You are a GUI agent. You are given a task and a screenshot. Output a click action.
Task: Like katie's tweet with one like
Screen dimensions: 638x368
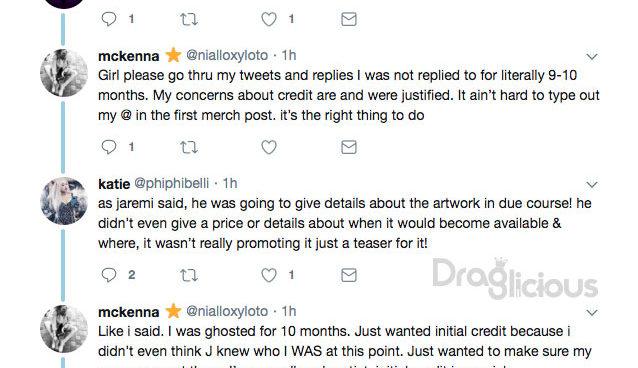click(x=269, y=275)
